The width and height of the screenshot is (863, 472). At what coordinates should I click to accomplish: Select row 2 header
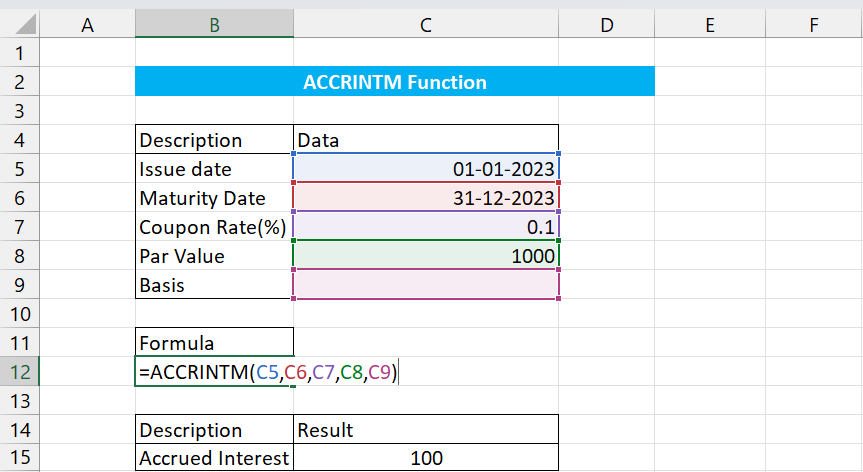point(20,82)
